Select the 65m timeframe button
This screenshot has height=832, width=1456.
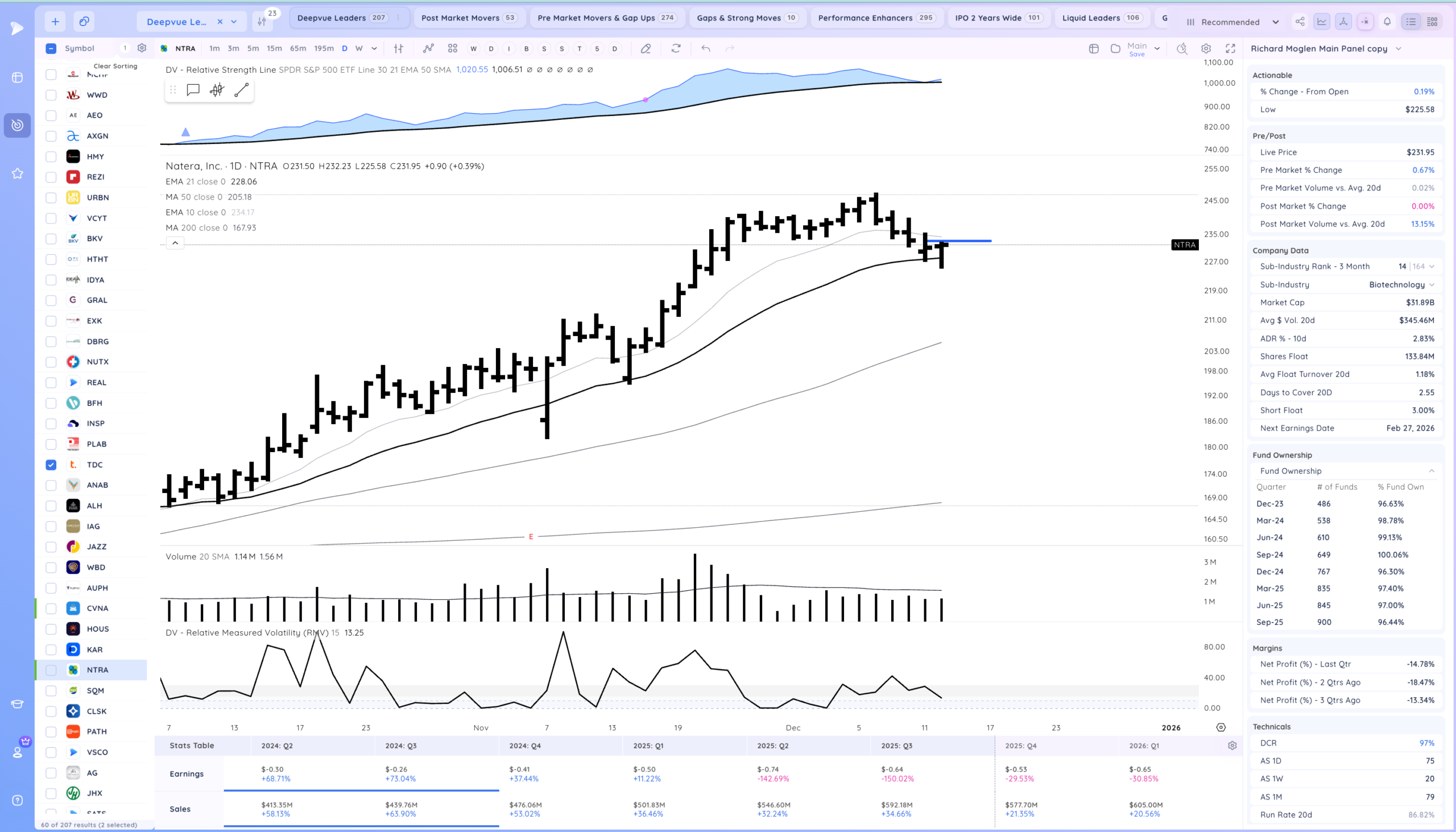tap(297, 48)
